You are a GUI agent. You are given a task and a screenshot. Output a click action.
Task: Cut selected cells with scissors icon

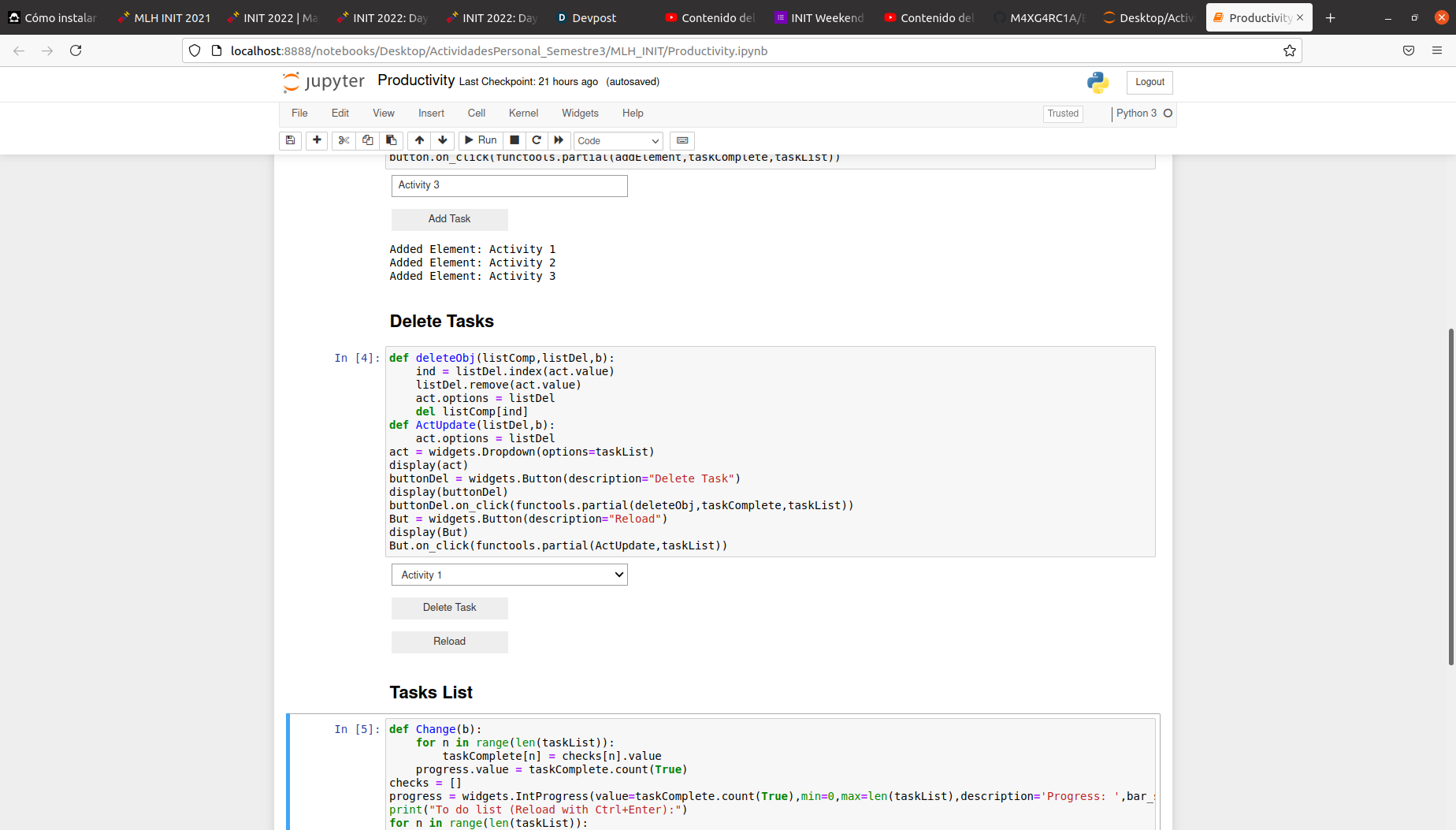[344, 140]
